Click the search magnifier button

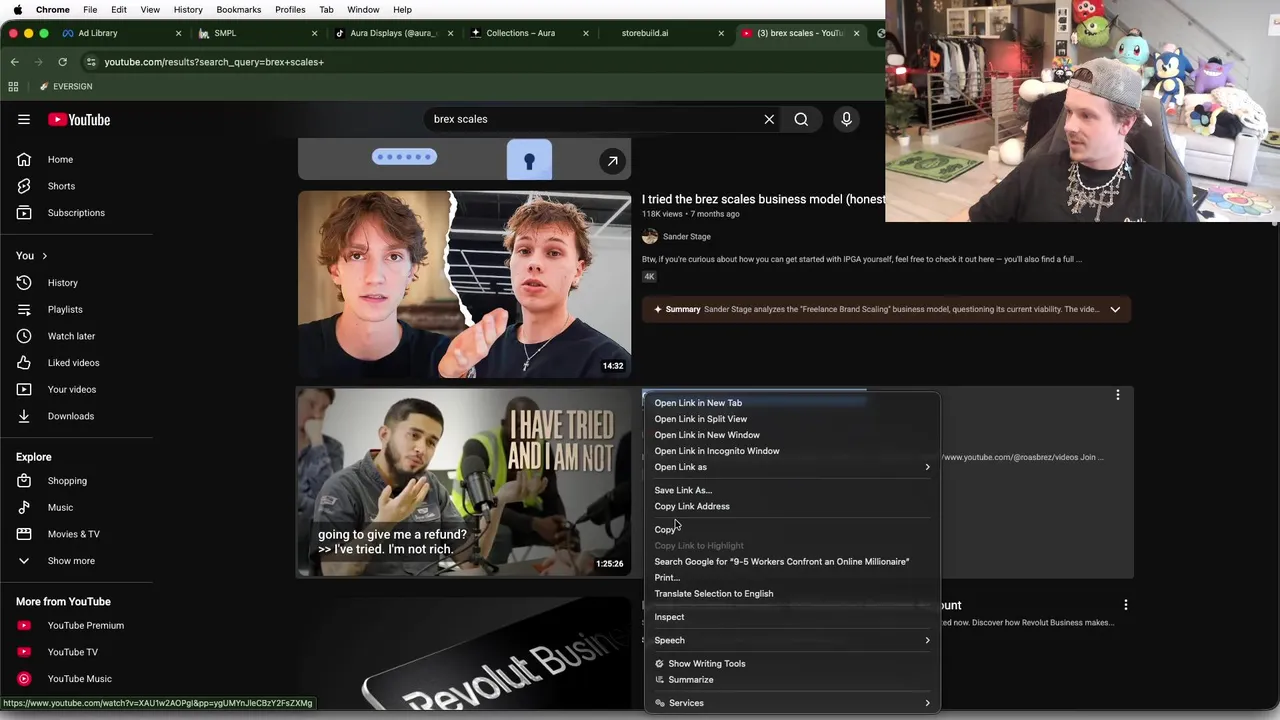pos(801,120)
